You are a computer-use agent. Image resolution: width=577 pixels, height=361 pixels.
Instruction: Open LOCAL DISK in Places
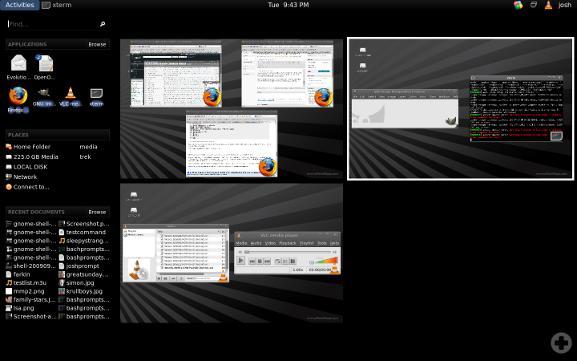coord(26,167)
